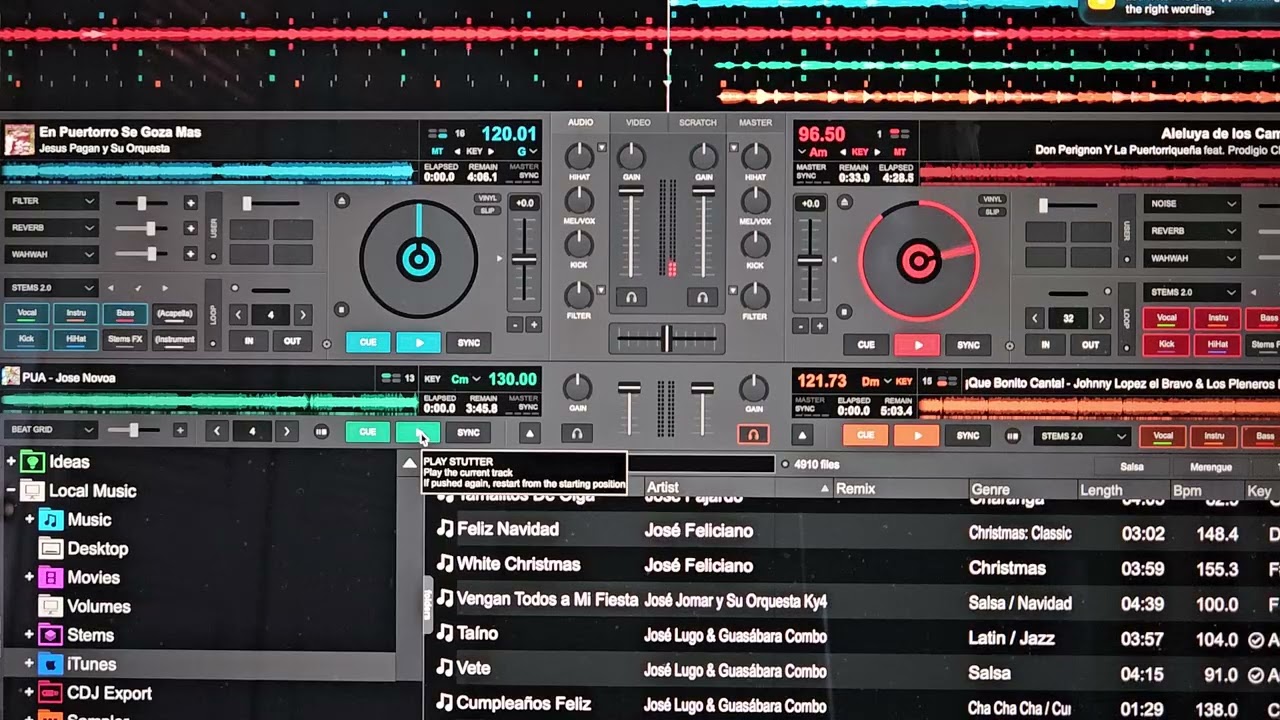The height and width of the screenshot is (720, 1280).
Task: Set loop OUT point on deck 2
Action: pos(1090,345)
